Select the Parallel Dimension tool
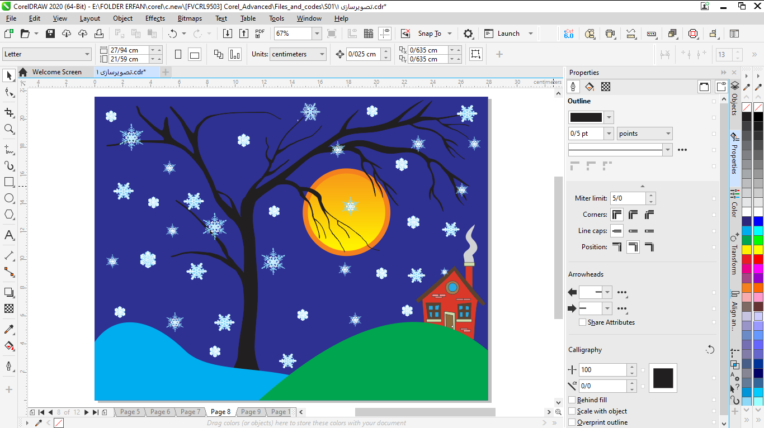 [x=9, y=255]
